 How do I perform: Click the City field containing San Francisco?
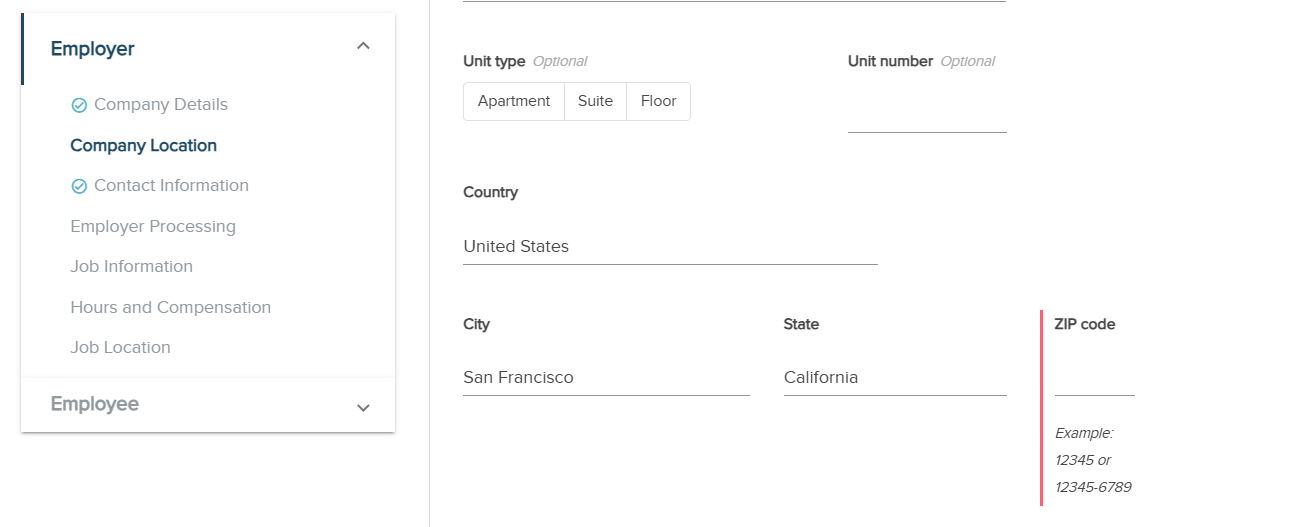[x=605, y=377]
